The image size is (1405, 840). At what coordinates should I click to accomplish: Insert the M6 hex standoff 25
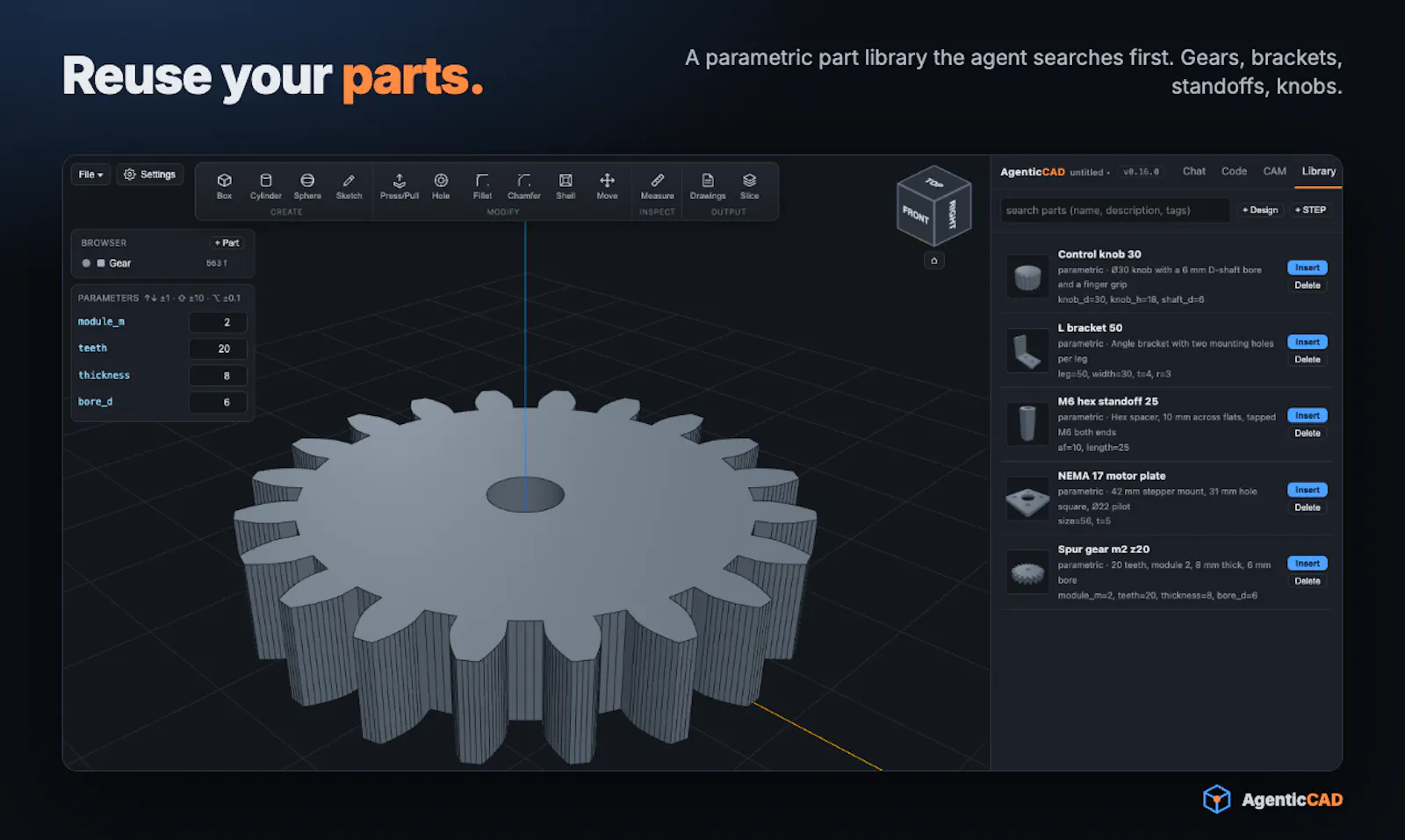coord(1307,415)
